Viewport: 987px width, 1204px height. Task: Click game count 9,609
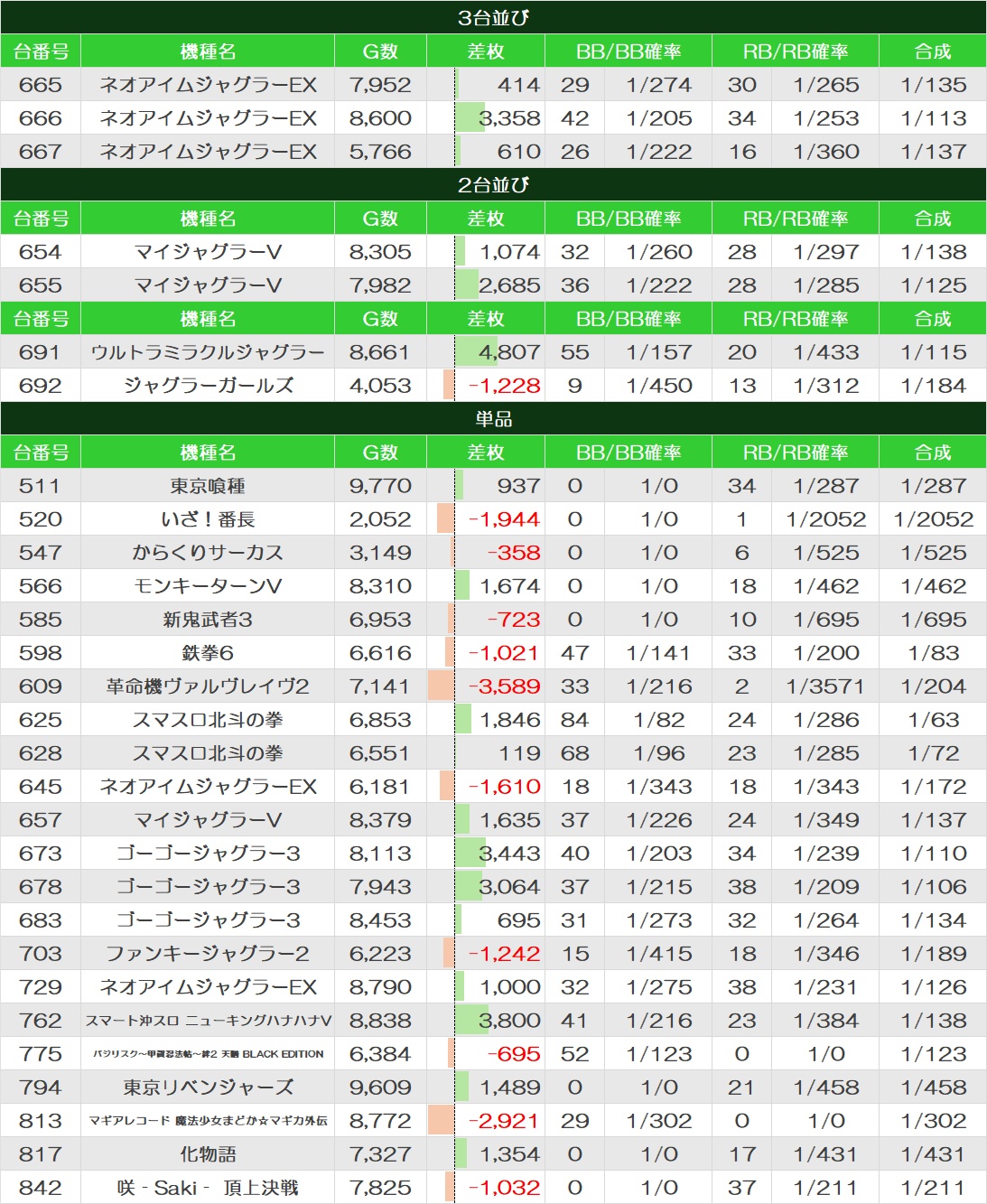[380, 1087]
